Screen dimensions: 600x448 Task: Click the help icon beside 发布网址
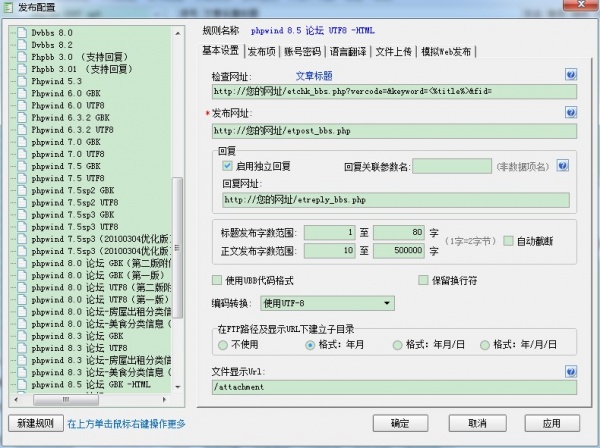pos(571,112)
